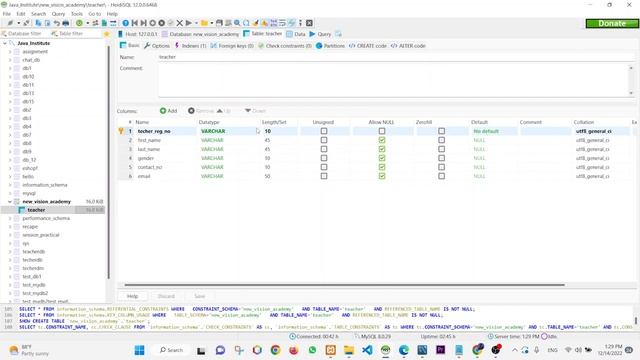Screen dimensions: 640x360
Task: Open Visual Studio Code from the taskbar
Action: tap(367, 350)
